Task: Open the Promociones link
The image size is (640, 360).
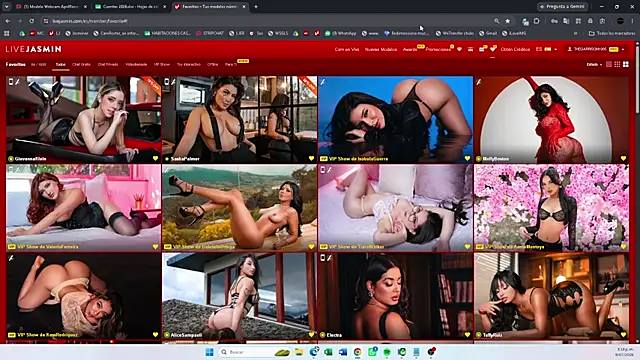Action: pos(438,49)
